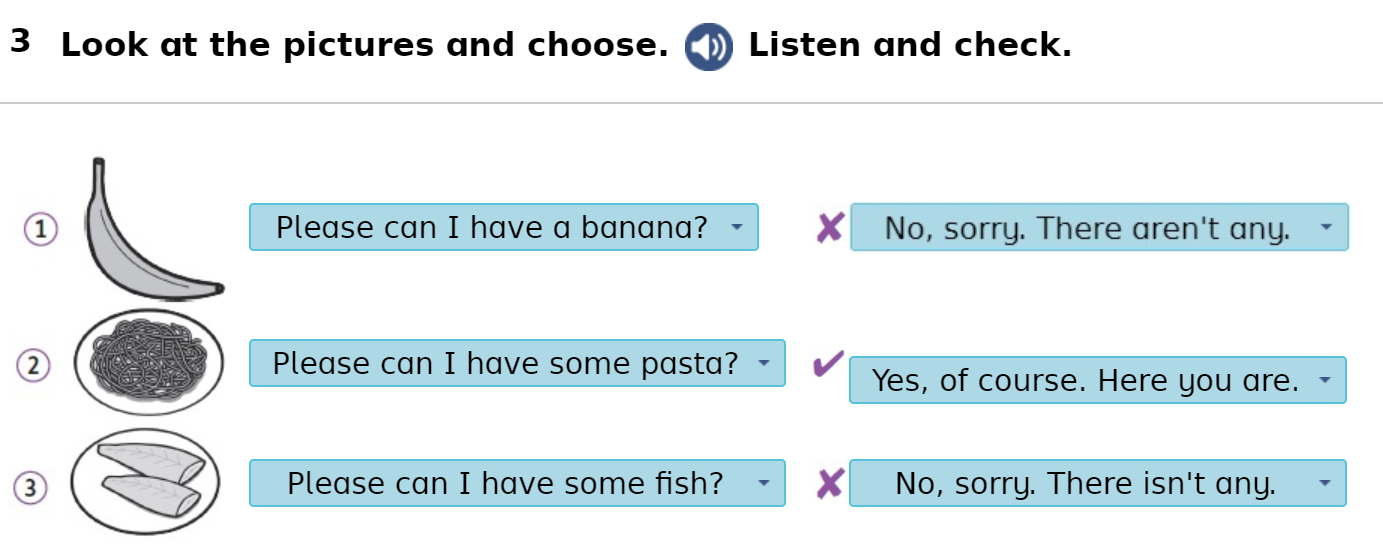
Task: Click the 'Look at the pictures and choose' heading
Action: pos(364,46)
